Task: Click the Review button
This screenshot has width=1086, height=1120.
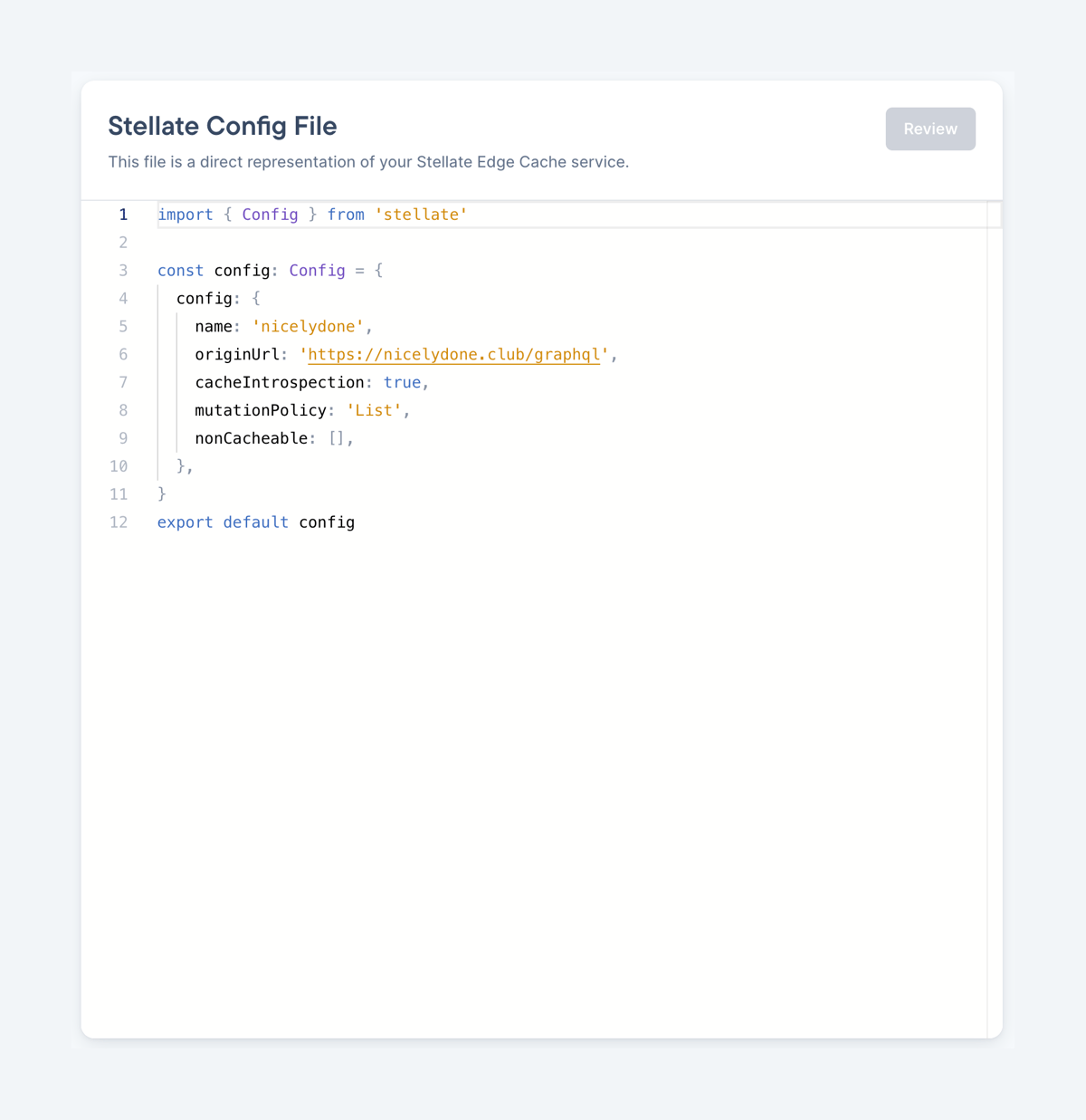Action: [x=930, y=129]
